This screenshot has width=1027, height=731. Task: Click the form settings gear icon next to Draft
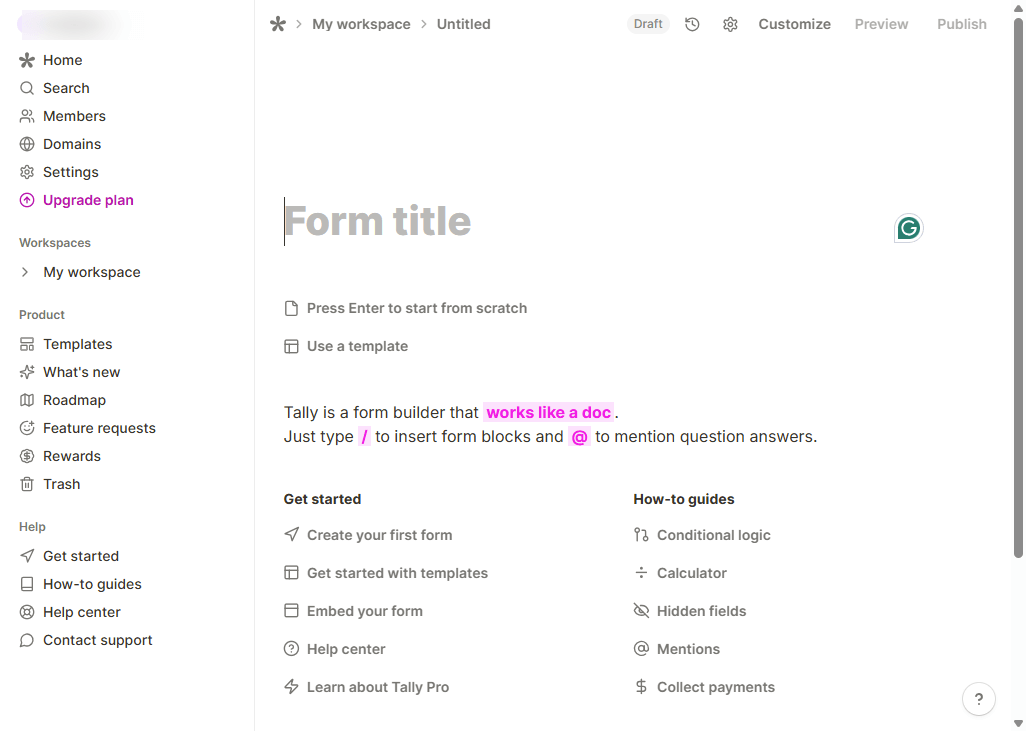pyautogui.click(x=730, y=24)
